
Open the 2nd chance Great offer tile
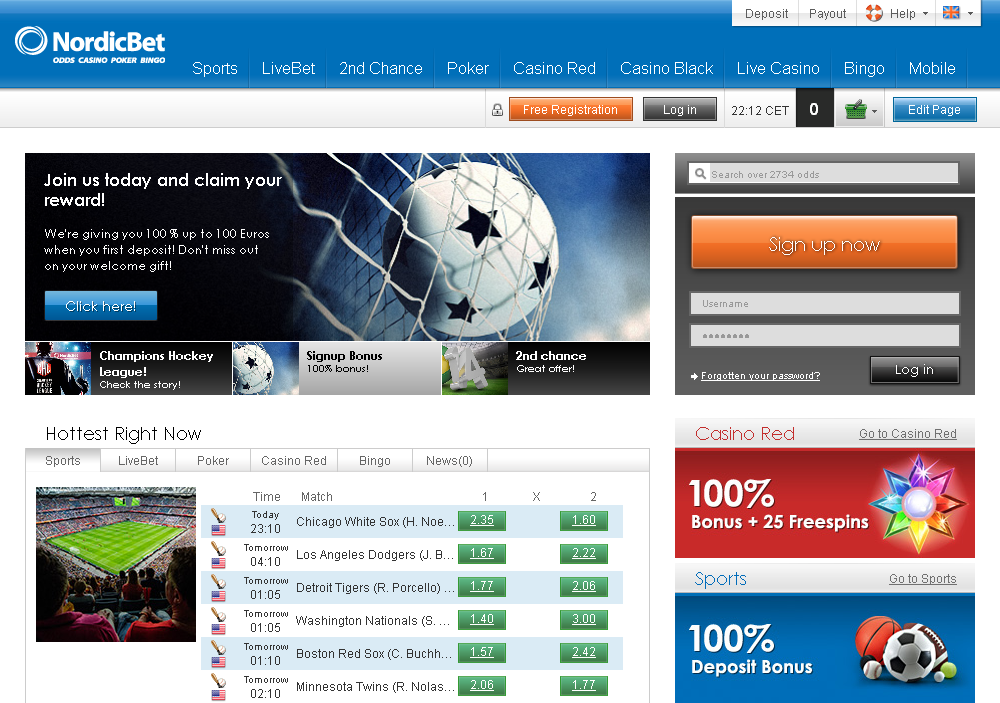(546, 369)
